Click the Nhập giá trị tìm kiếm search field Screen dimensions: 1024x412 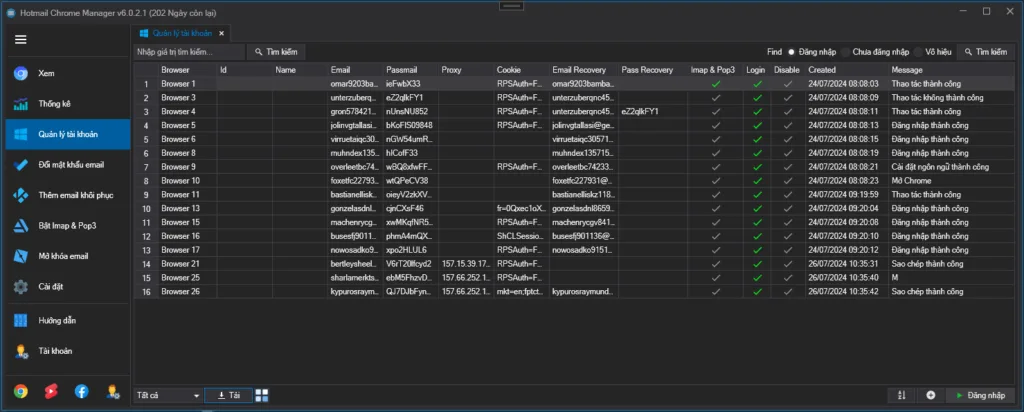189,52
